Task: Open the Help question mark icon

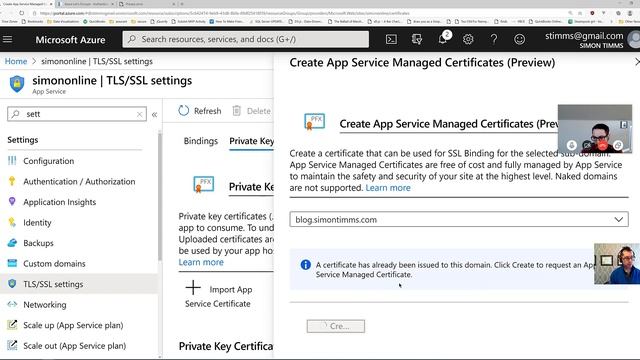Action: (x=493, y=39)
